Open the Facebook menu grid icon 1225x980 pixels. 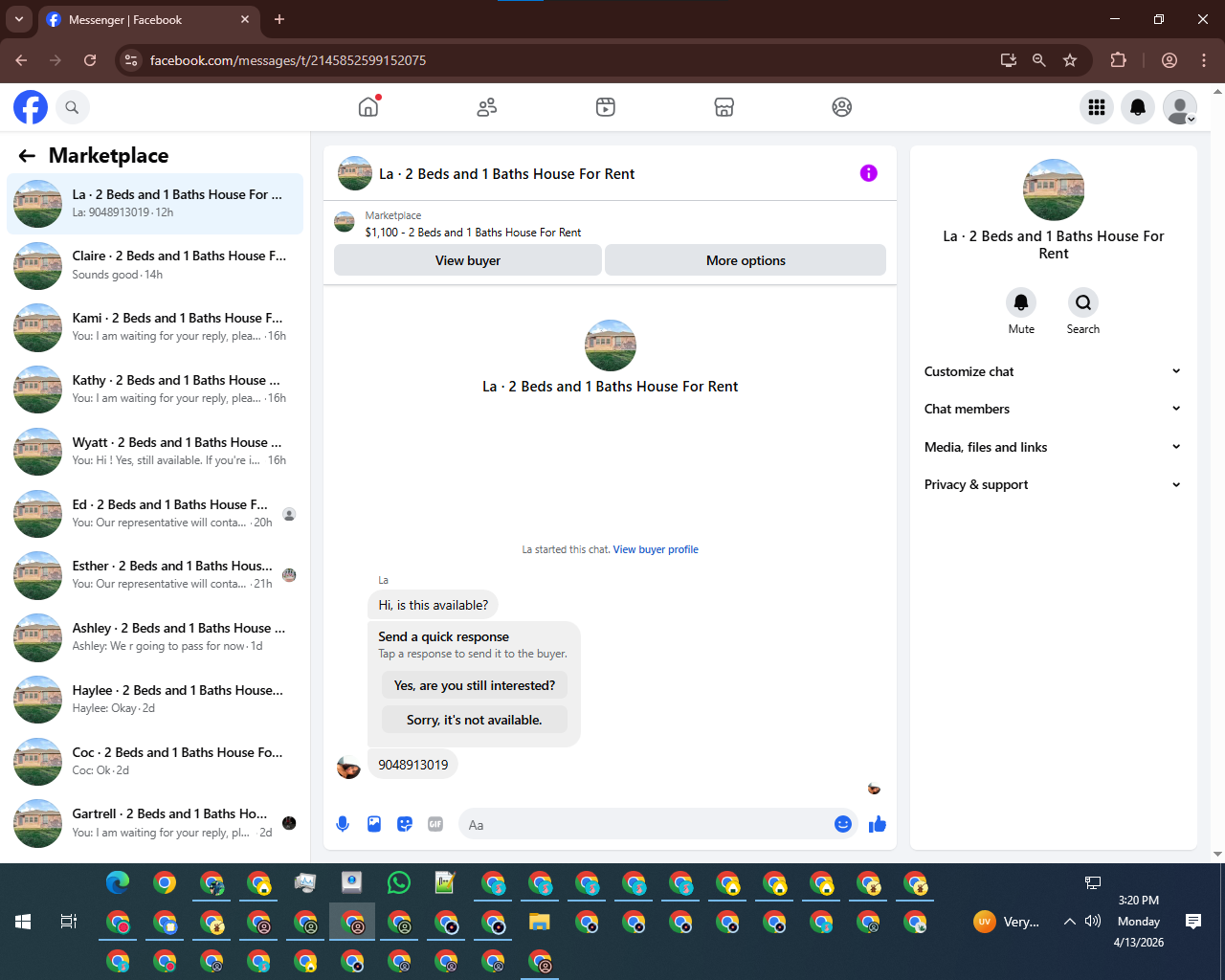pyautogui.click(x=1097, y=107)
